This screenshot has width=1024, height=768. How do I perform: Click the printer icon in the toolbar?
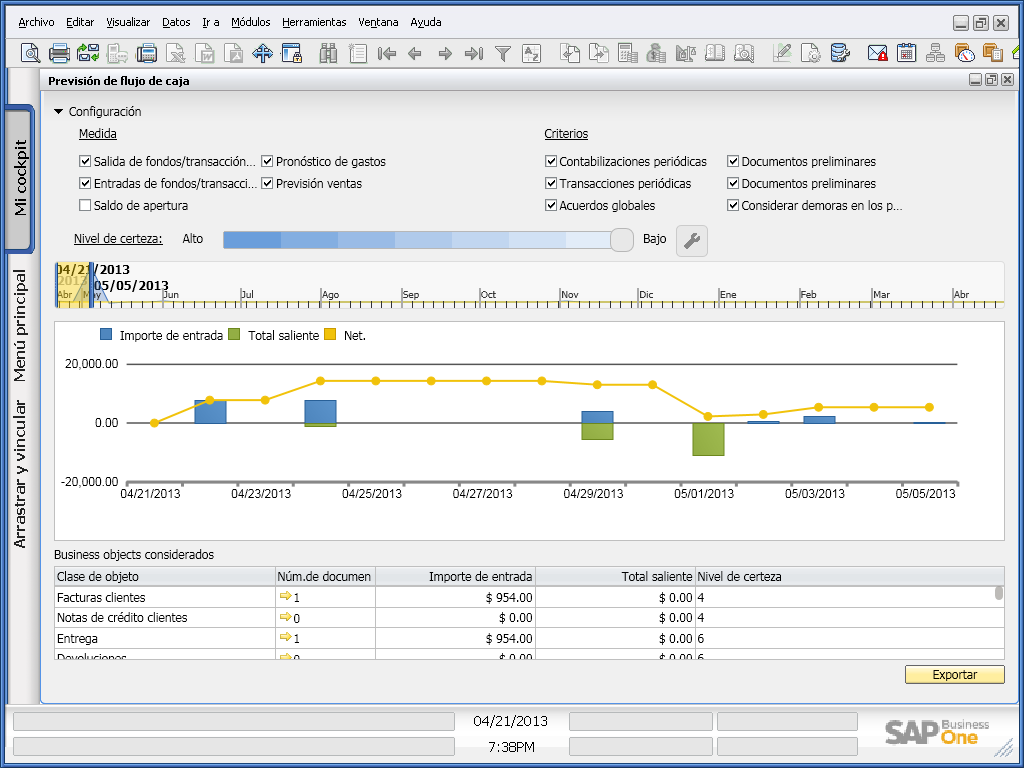pos(59,53)
